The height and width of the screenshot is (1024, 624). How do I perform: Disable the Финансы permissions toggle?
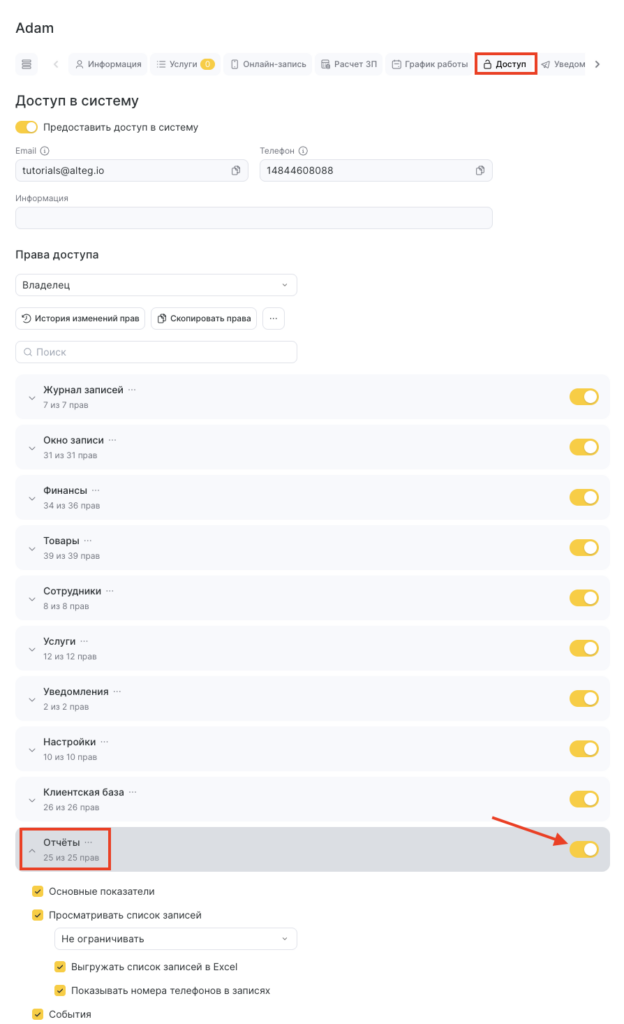tap(584, 497)
